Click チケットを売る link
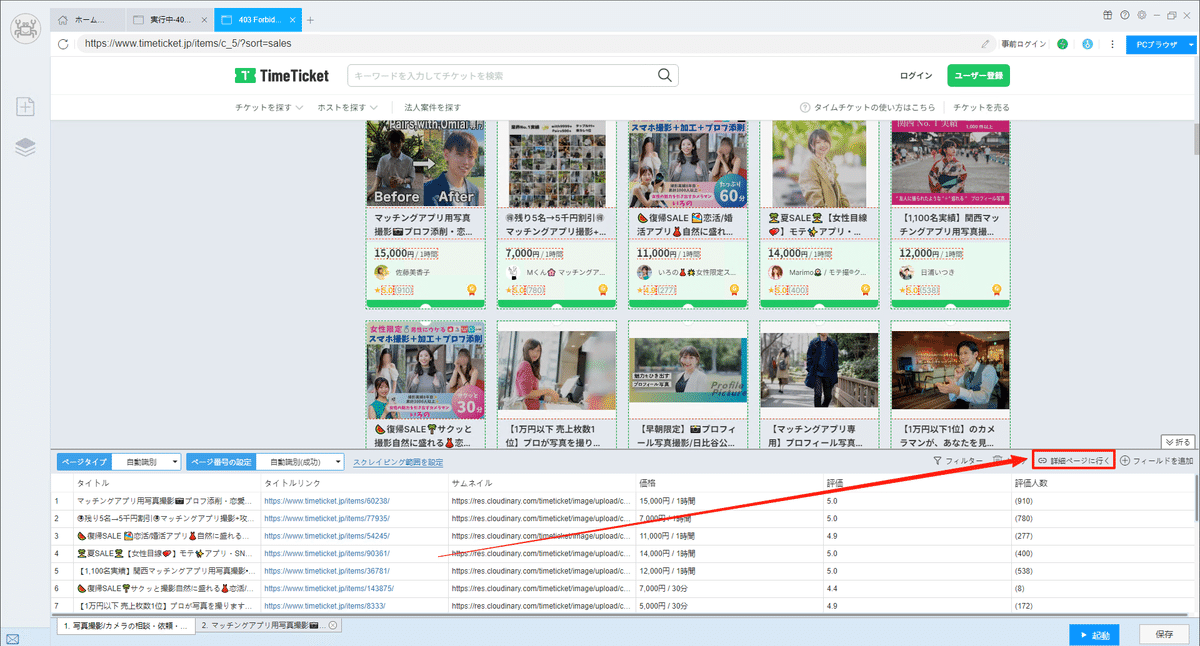The width and height of the screenshot is (1200, 646). pos(981,107)
